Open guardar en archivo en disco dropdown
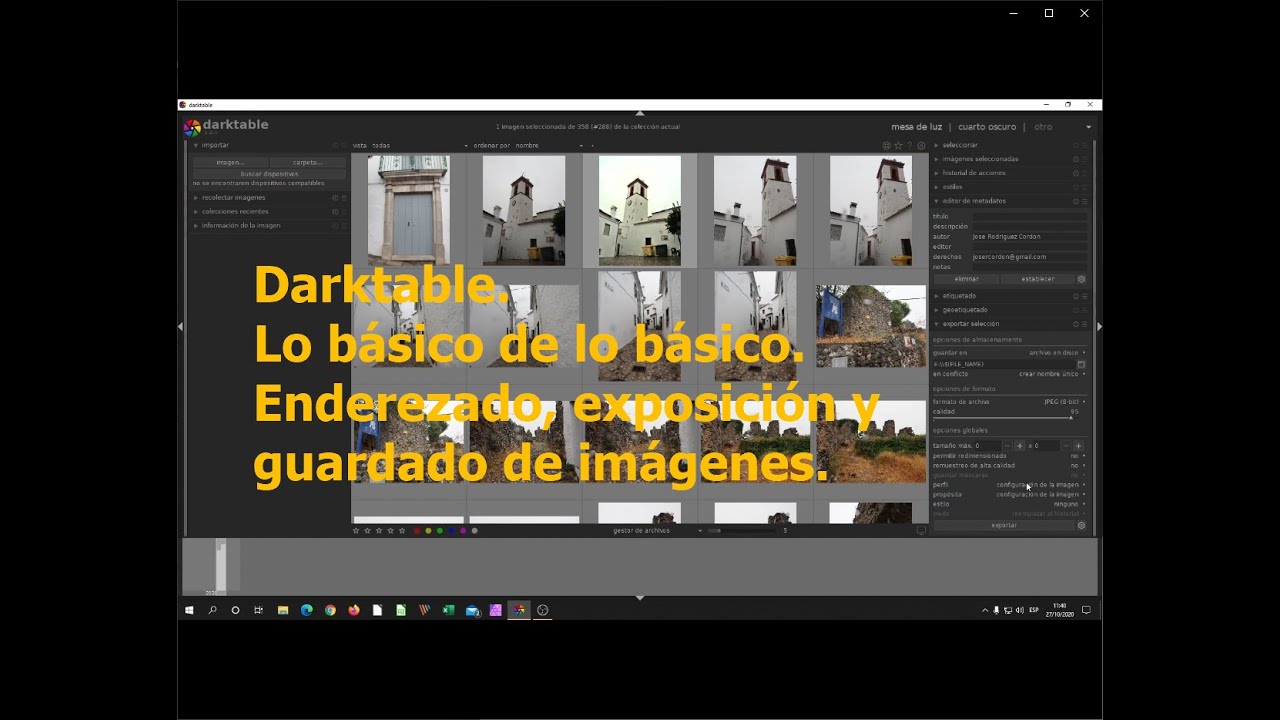 (1008, 353)
